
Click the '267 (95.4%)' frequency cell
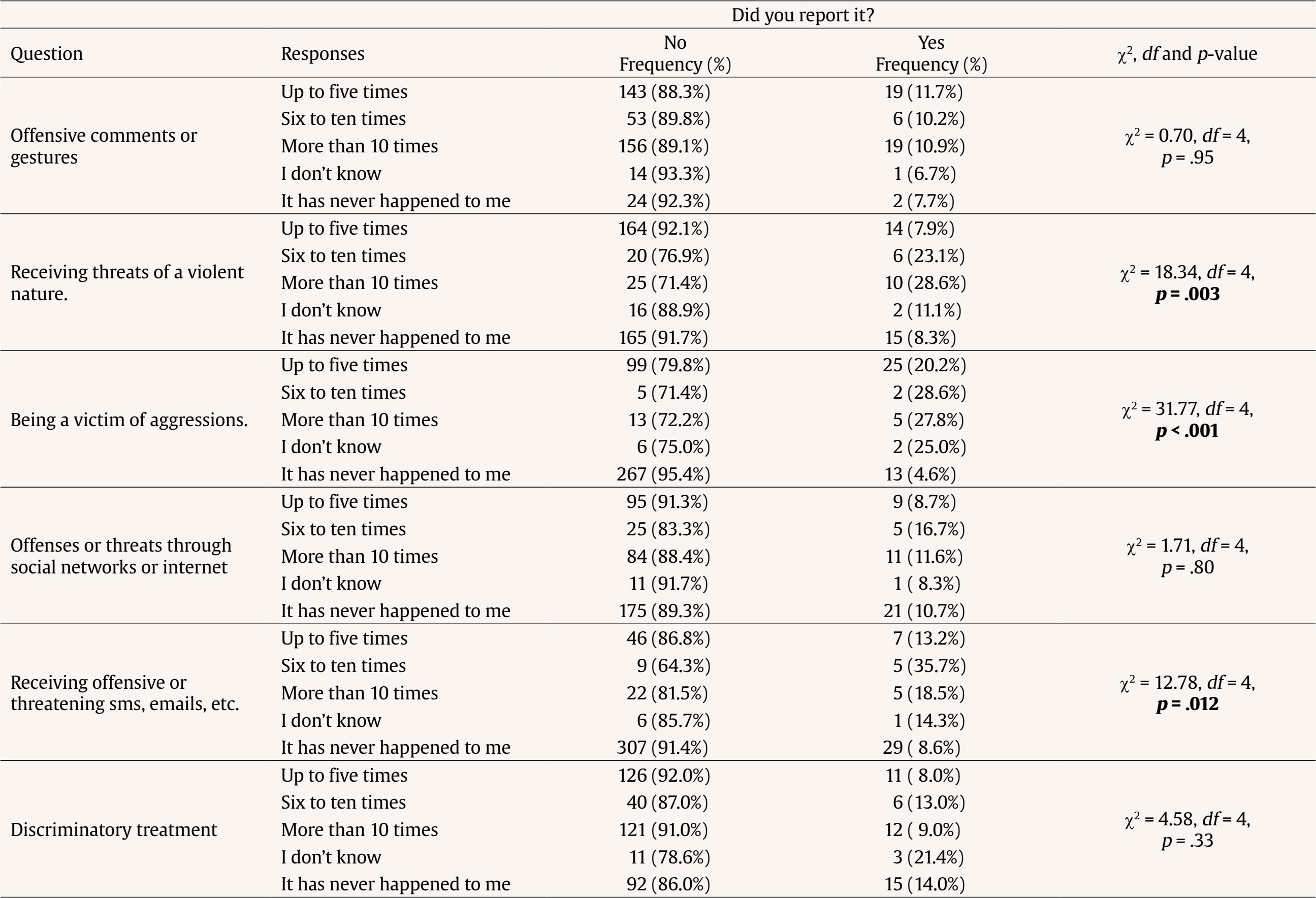(663, 474)
